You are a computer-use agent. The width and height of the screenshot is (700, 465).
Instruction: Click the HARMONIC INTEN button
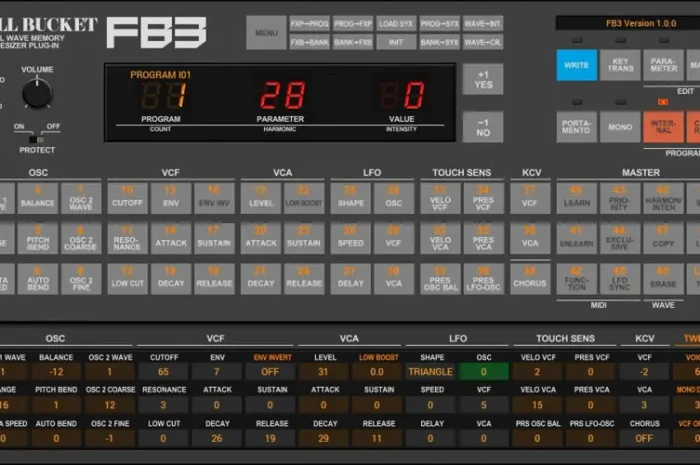663,198
